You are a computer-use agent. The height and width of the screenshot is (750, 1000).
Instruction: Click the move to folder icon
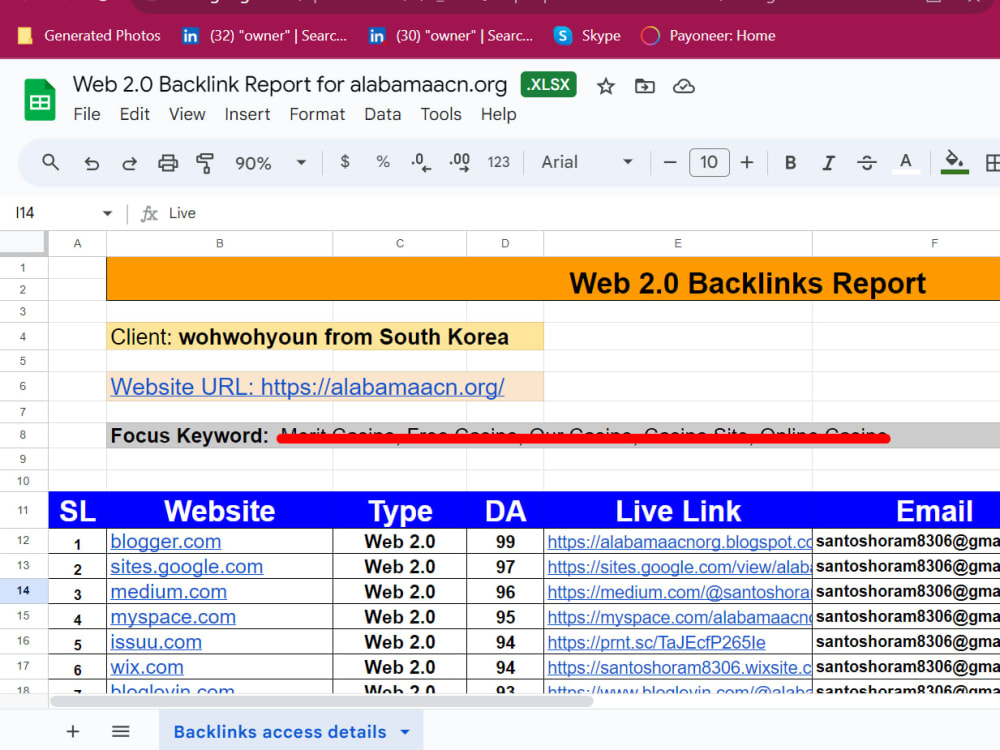click(645, 86)
